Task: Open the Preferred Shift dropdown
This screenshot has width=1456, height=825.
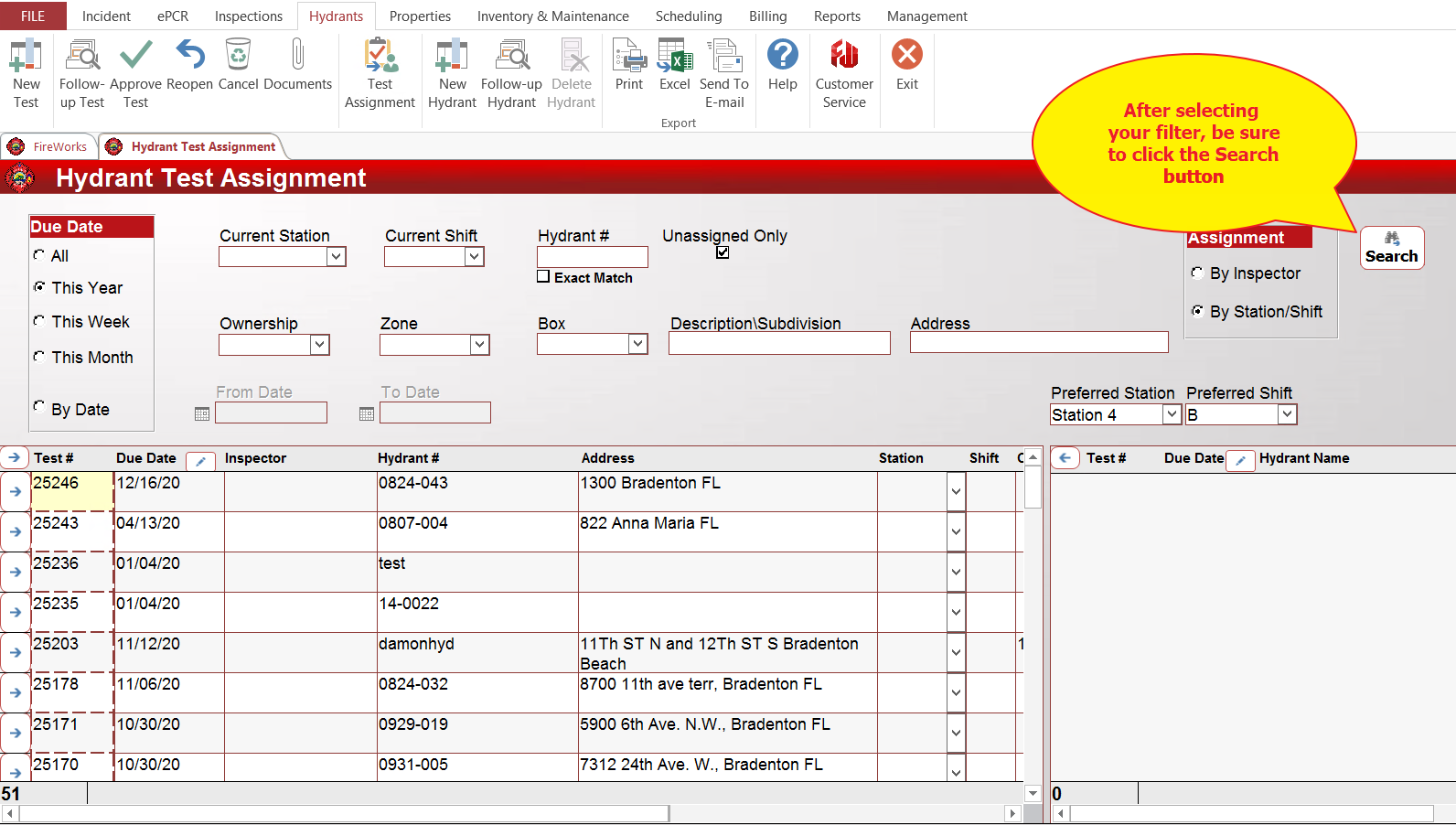Action: (x=1287, y=414)
